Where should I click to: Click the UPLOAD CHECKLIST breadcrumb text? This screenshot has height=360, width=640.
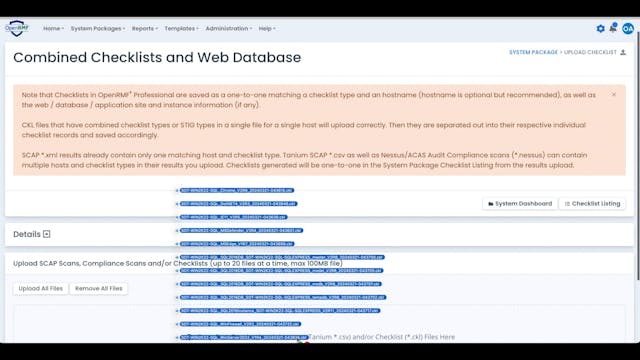(590, 52)
